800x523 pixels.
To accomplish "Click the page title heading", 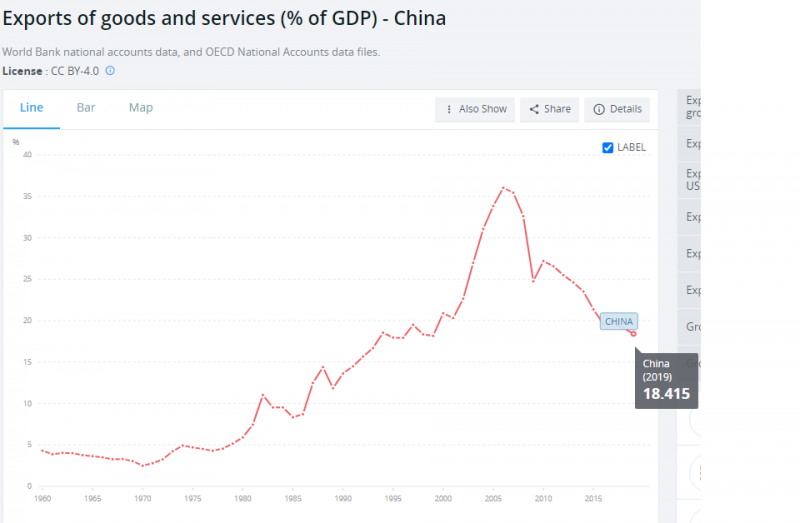I will tap(225, 19).
